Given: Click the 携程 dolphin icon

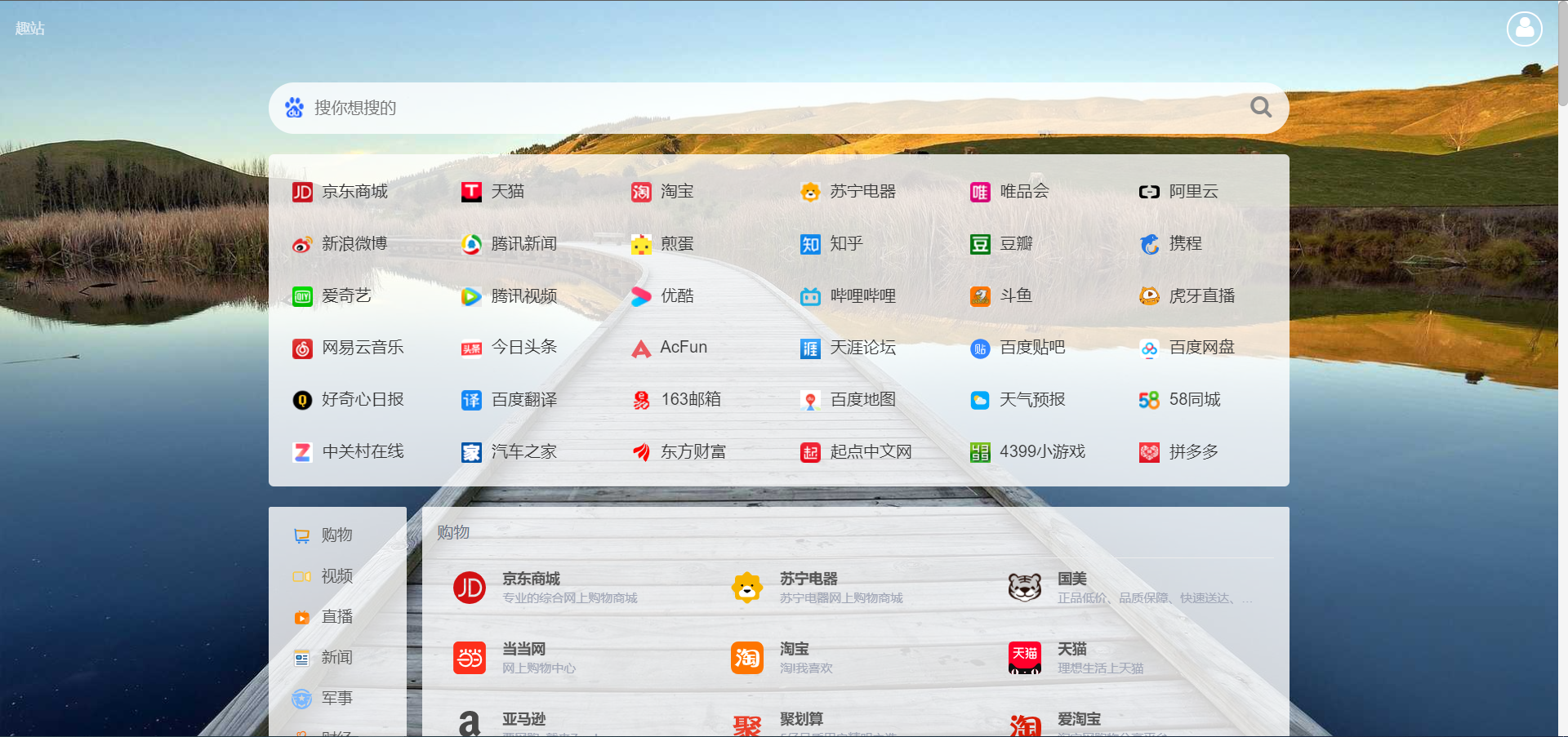Looking at the screenshot, I should pos(1149,244).
